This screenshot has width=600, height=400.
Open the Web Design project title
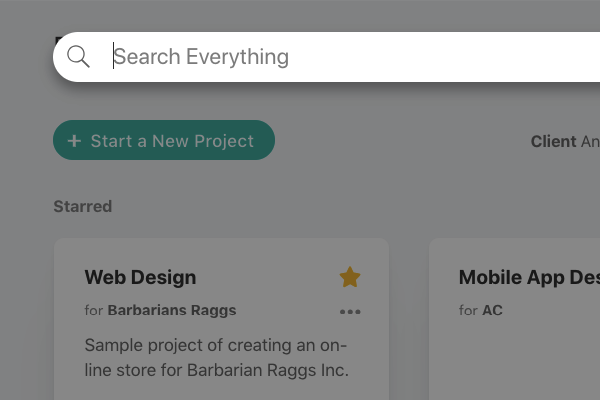coord(140,277)
